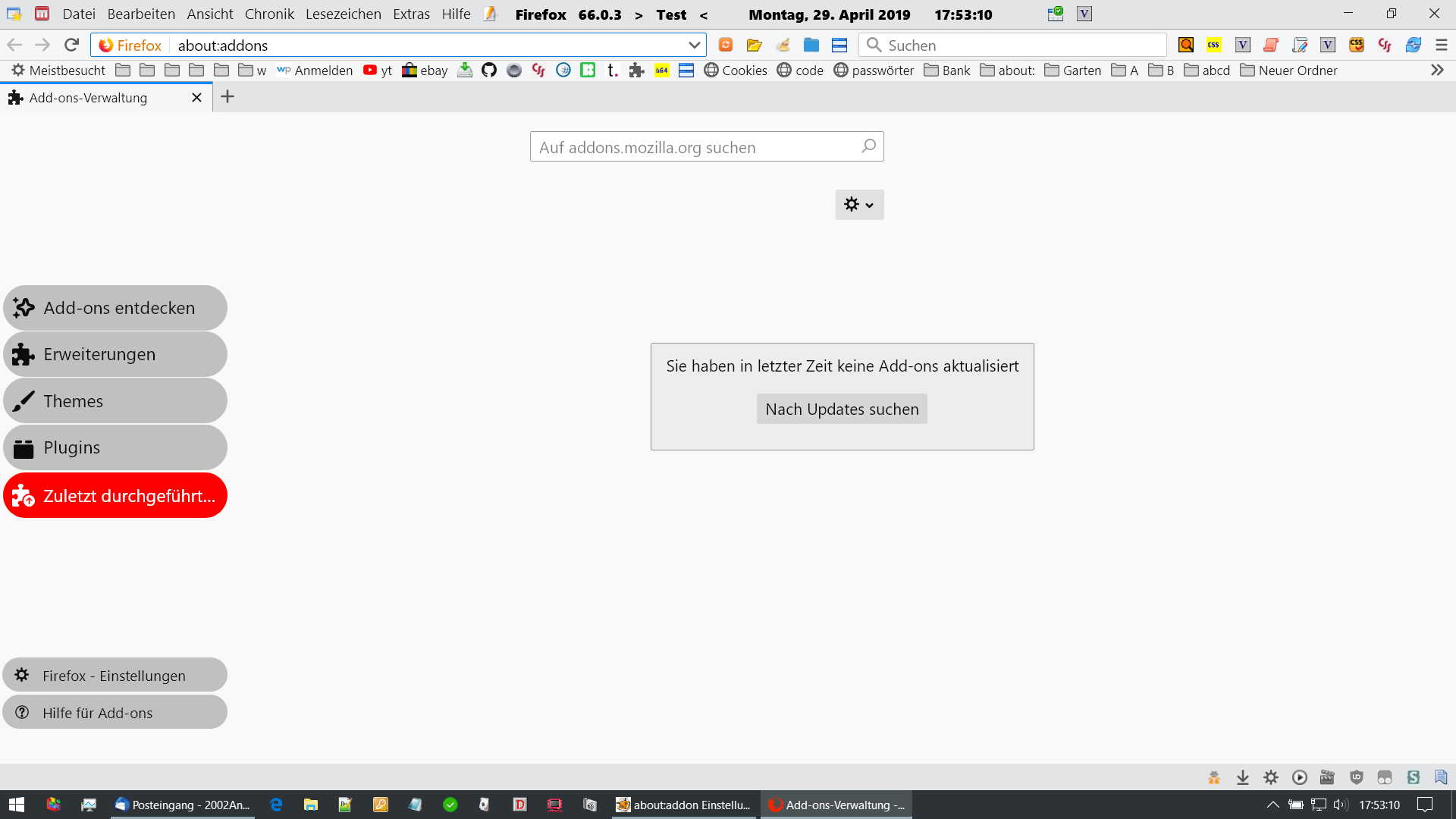Open the gear tools dropdown for add-ons
The height and width of the screenshot is (819, 1456).
pyautogui.click(x=859, y=205)
